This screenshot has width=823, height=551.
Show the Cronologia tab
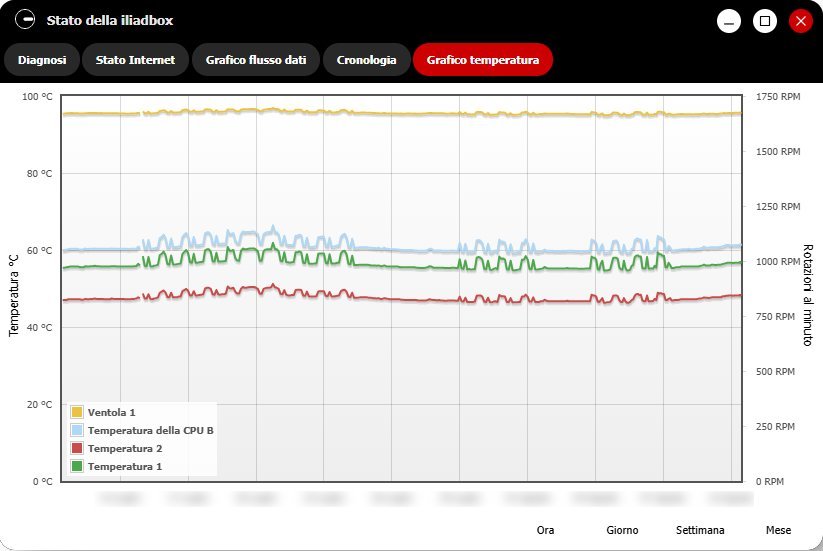(367, 60)
